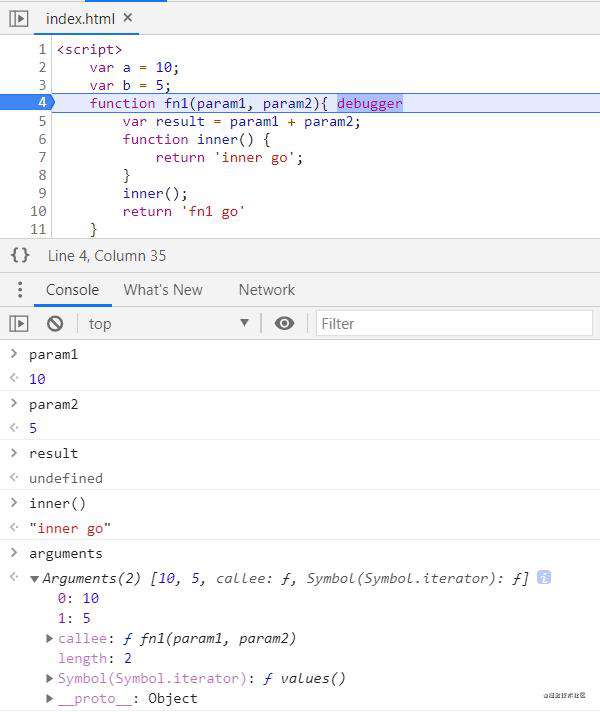
Task: Switch to the What's New tab
Action: tap(163, 290)
